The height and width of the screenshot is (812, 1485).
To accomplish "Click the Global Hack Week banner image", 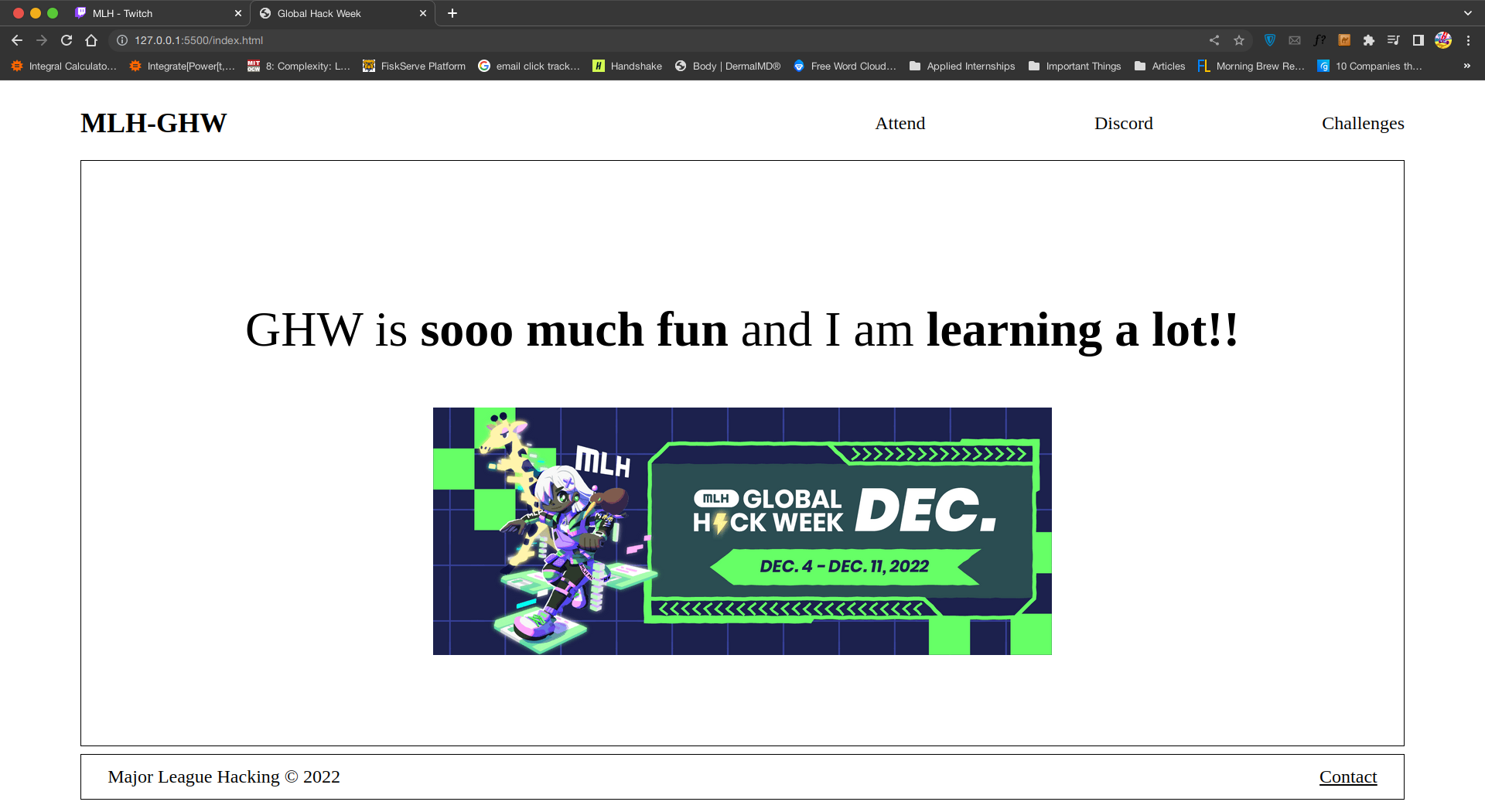I will click(x=742, y=531).
